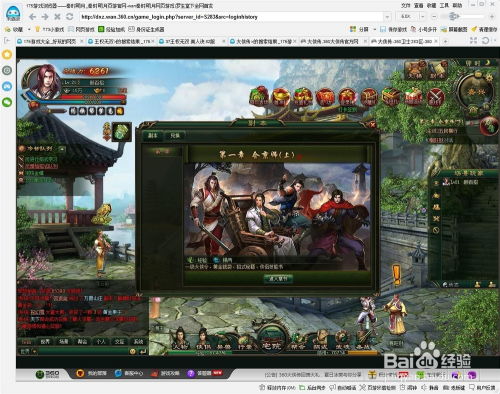Switch to the 兄弟 tab in dialog
The image size is (500, 394).
coord(175,136)
